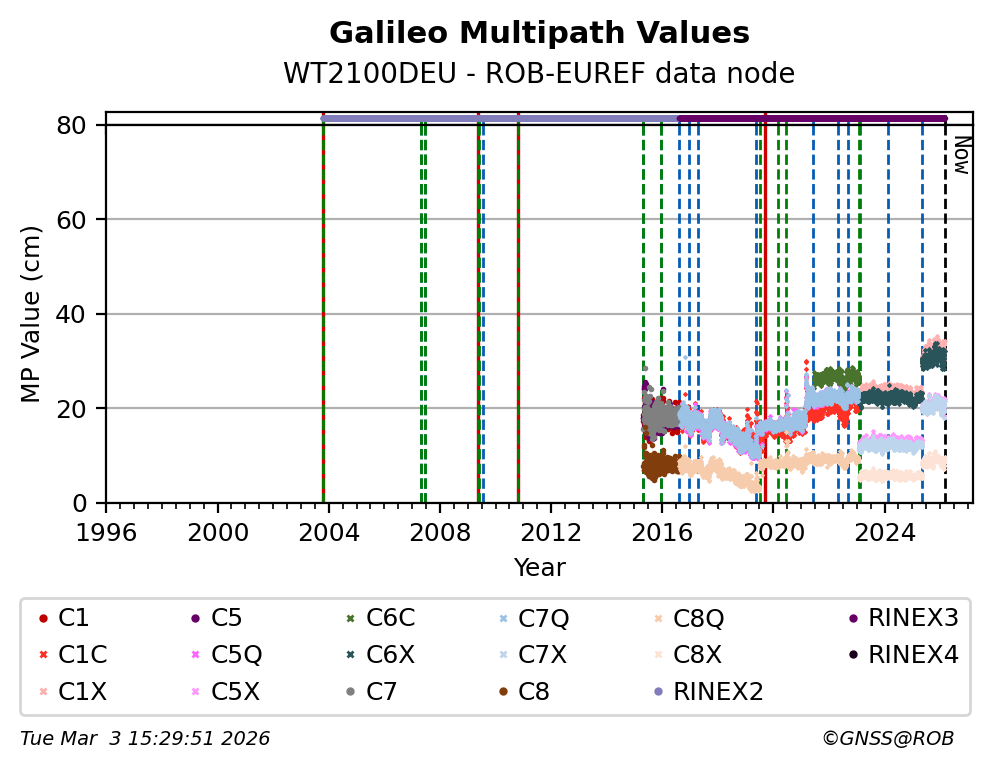Image resolution: width=993 pixels, height=769 pixels.
Task: Click the timestamp in the bottom-left corner
Action: pyautogui.click(x=145, y=739)
